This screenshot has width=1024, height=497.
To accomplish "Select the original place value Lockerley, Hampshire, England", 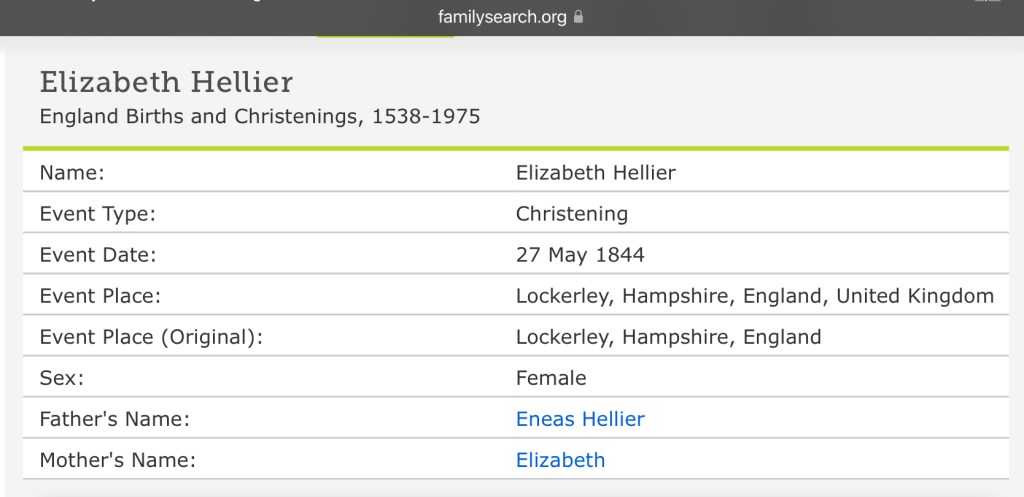I will point(668,337).
